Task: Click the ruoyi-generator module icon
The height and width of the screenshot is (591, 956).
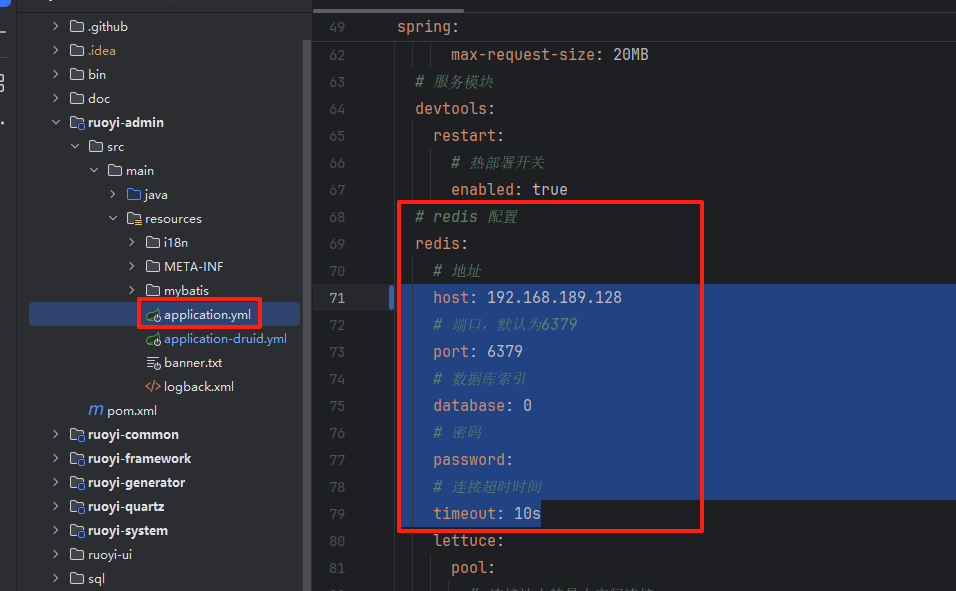Action: tap(77, 483)
